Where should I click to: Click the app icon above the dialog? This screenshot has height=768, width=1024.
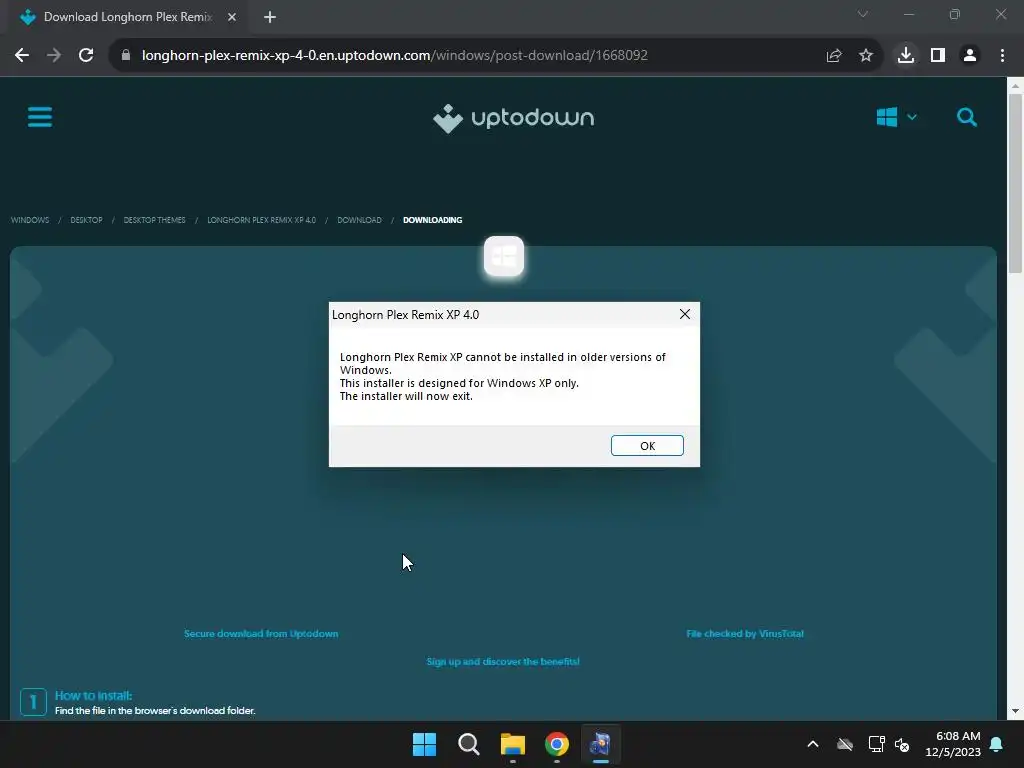[504, 256]
